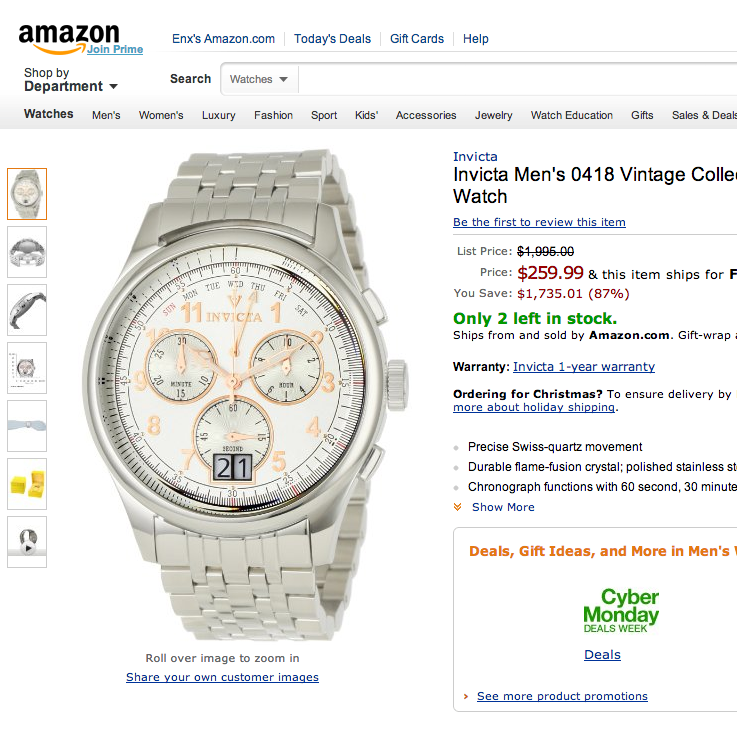Click into the search input field
Image resolution: width=737 pixels, height=731 pixels.
[x=517, y=79]
